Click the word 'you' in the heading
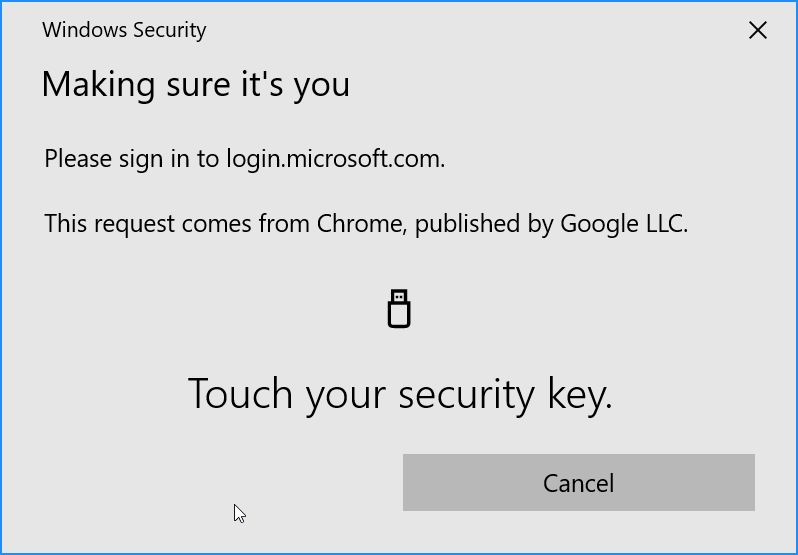This screenshot has width=798, height=555. pyautogui.click(x=321, y=86)
